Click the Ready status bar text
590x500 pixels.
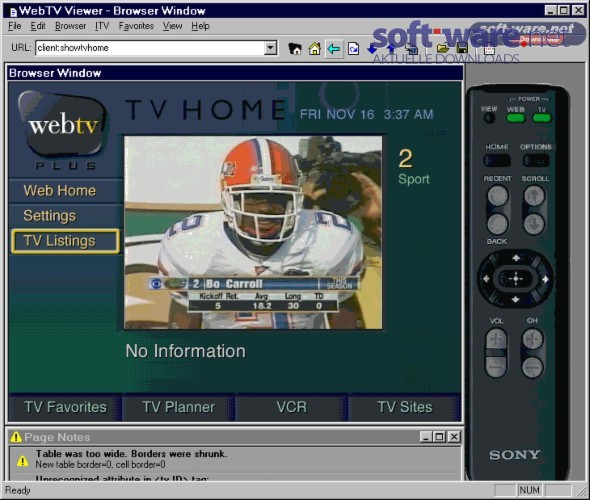18,490
